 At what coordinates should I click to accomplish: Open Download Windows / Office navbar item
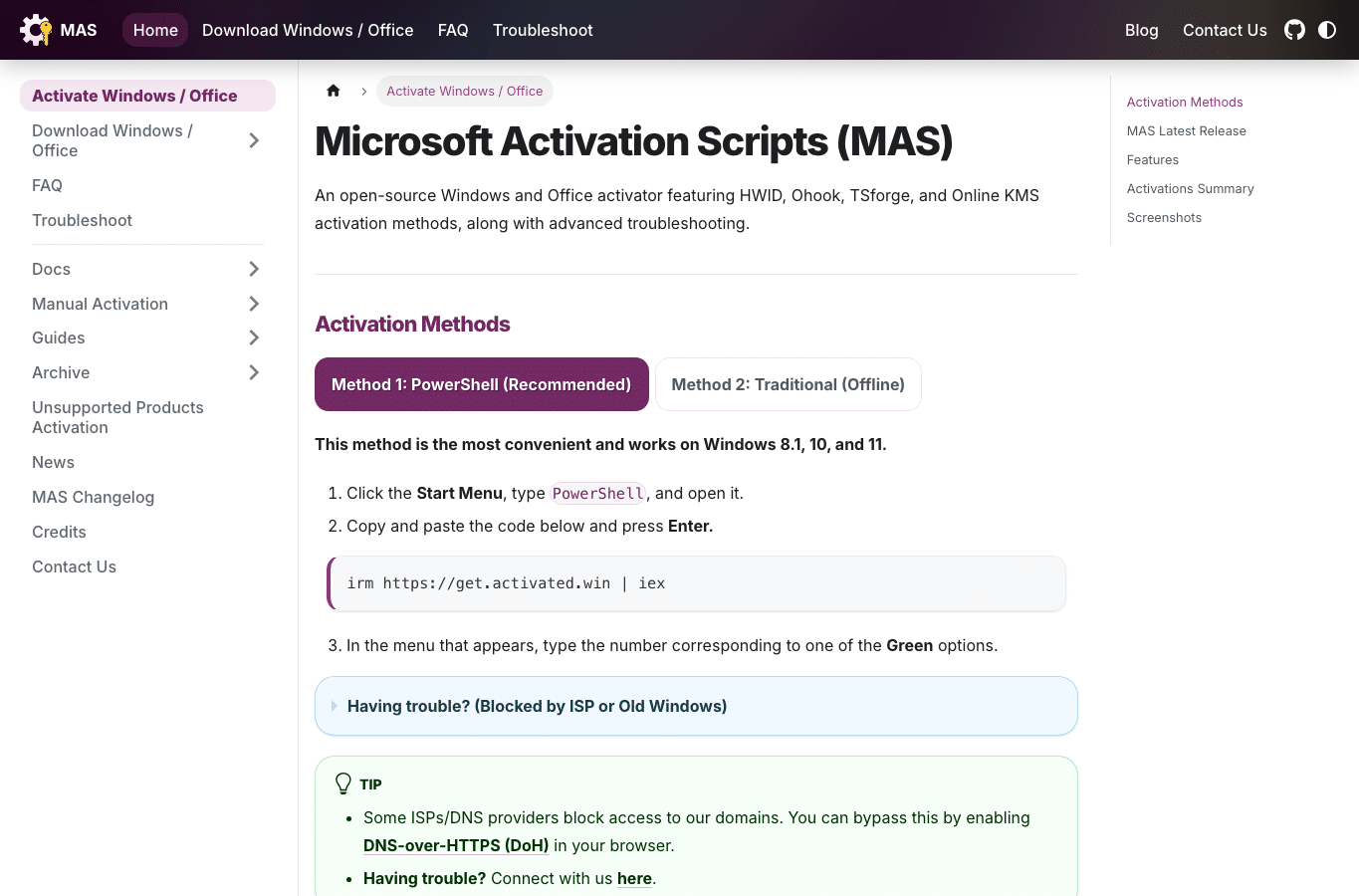[308, 30]
